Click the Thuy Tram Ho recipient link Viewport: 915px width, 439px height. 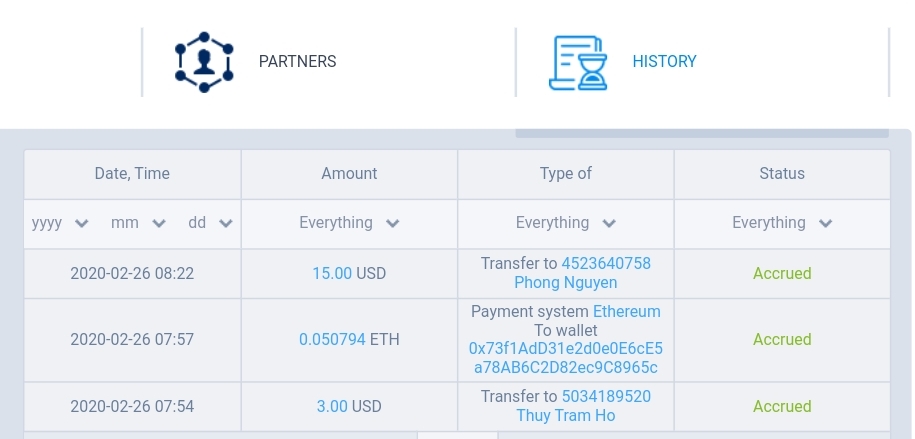coord(566,416)
